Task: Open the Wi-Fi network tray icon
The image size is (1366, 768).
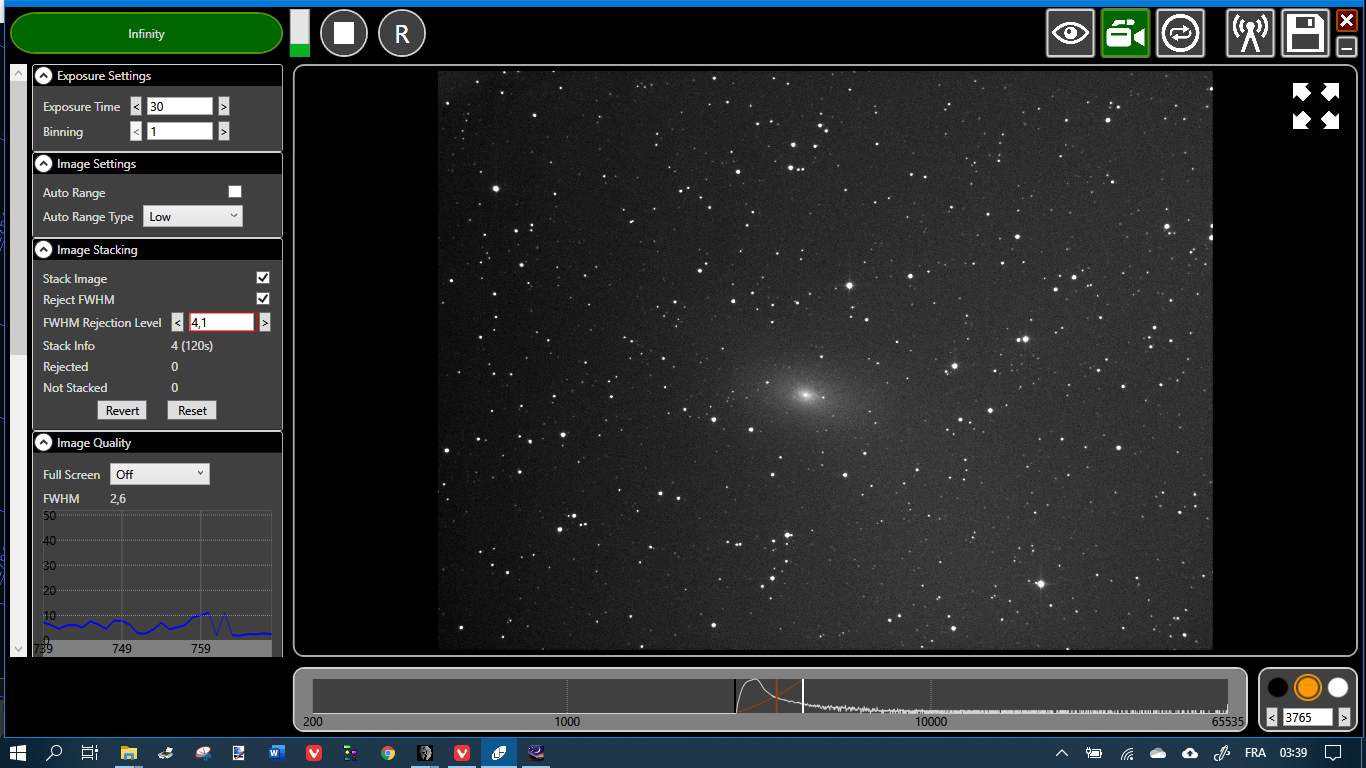Action: click(x=1127, y=753)
